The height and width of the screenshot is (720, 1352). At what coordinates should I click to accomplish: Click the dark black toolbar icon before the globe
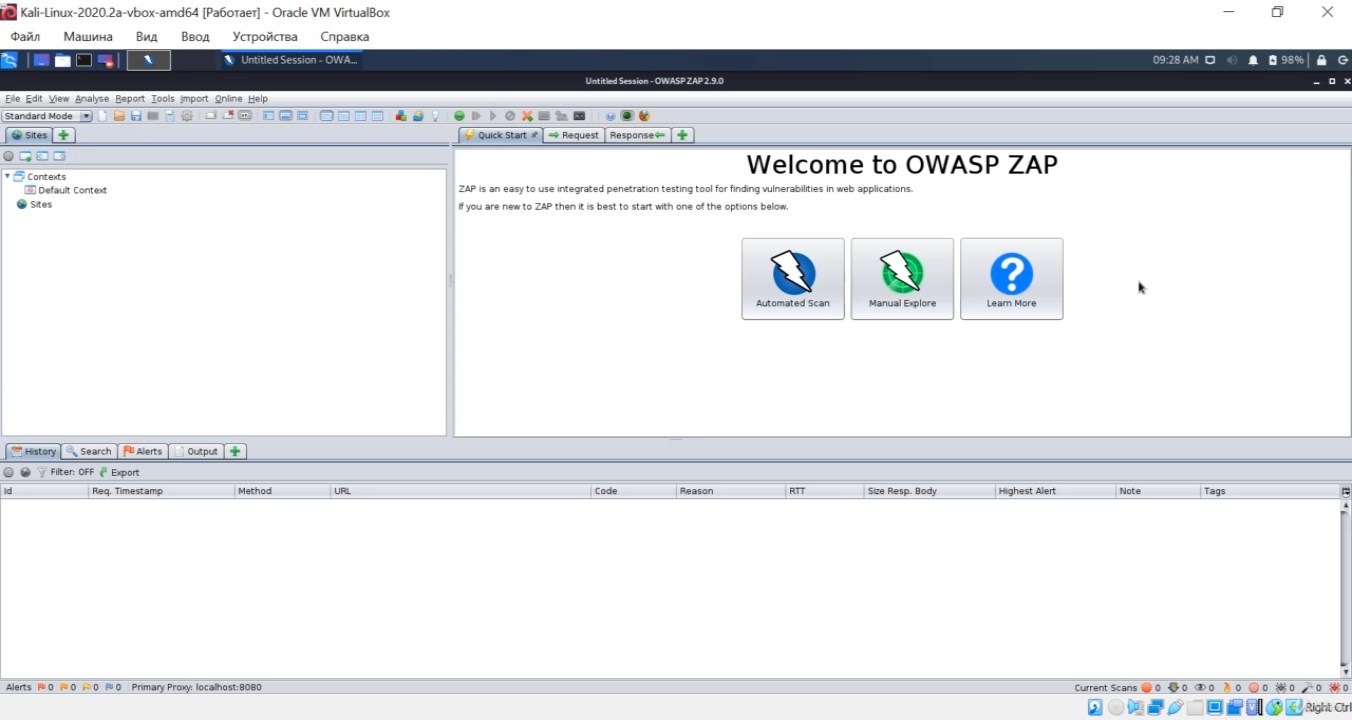(579, 116)
